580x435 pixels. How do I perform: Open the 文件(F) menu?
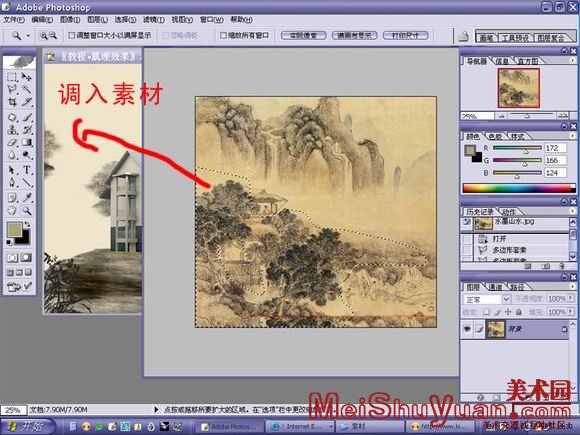[14, 19]
